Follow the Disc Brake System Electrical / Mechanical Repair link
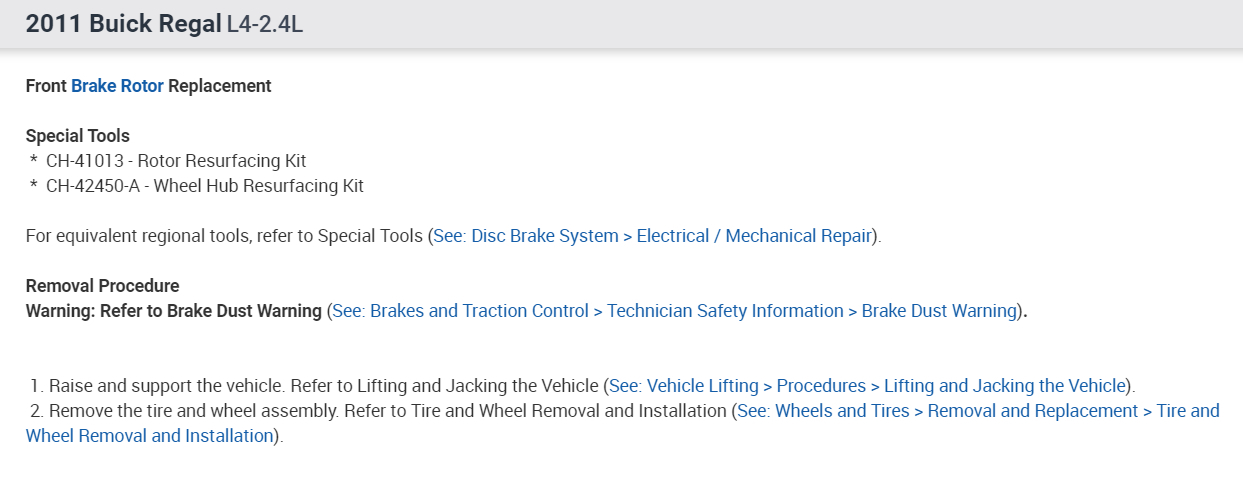Screen dimensions: 1243x478 (654, 237)
